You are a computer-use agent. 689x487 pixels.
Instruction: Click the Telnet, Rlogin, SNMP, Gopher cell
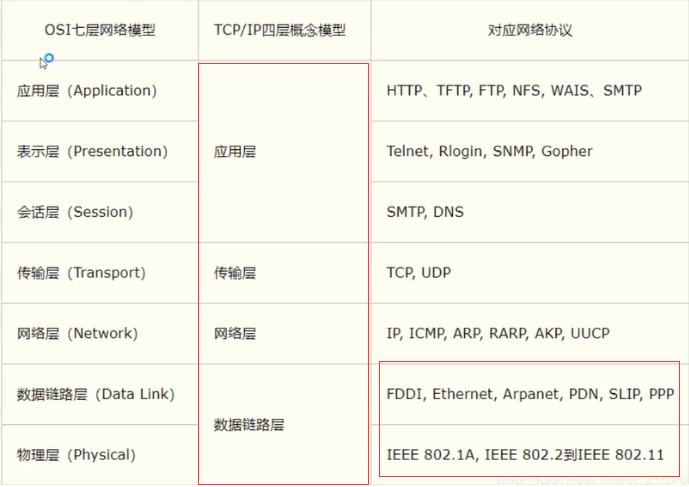[489, 152]
